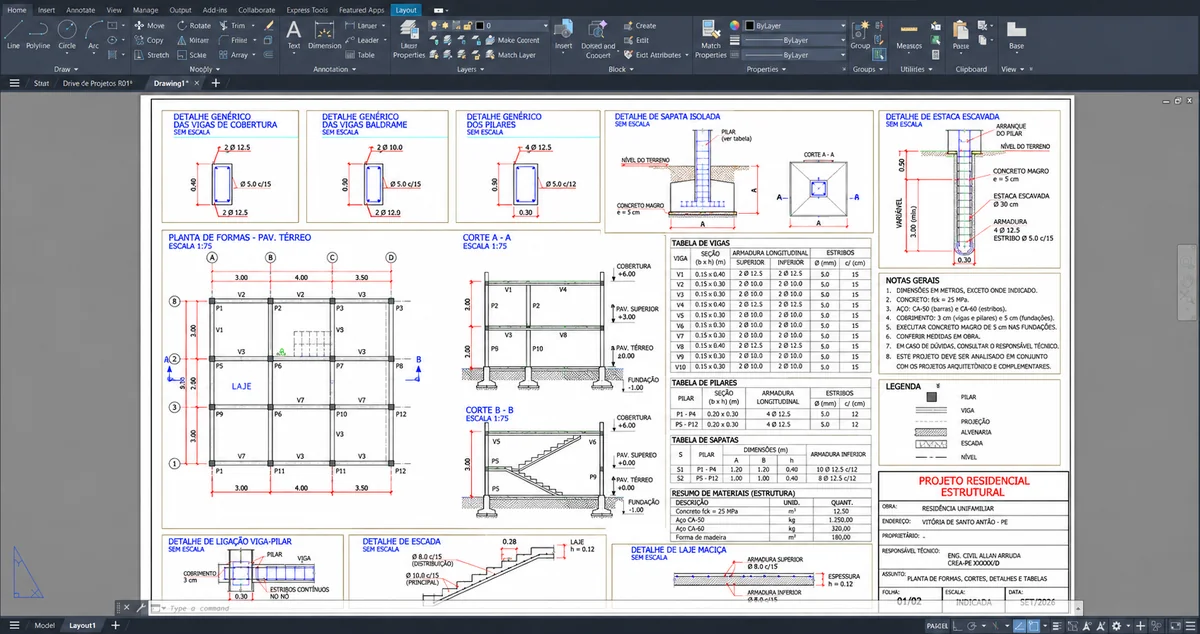Expand the Draw panel dropdown

coord(66,69)
